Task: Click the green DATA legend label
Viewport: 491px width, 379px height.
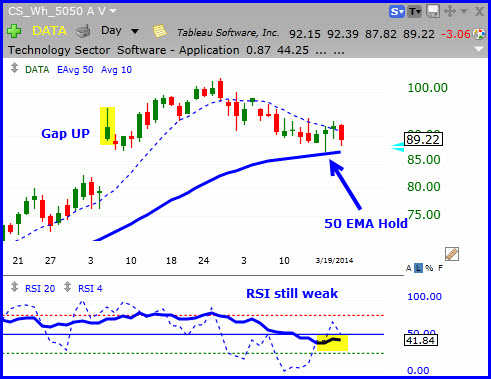Action: tap(37, 70)
